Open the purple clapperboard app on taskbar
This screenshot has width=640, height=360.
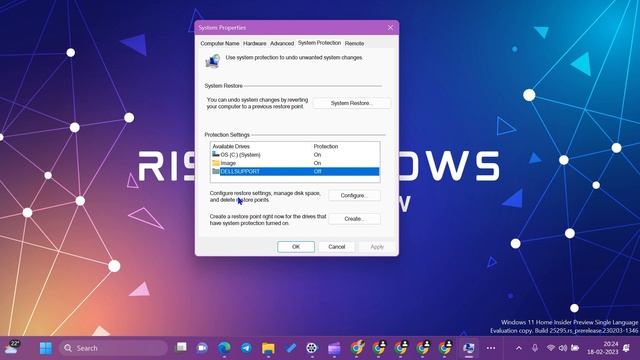334,348
